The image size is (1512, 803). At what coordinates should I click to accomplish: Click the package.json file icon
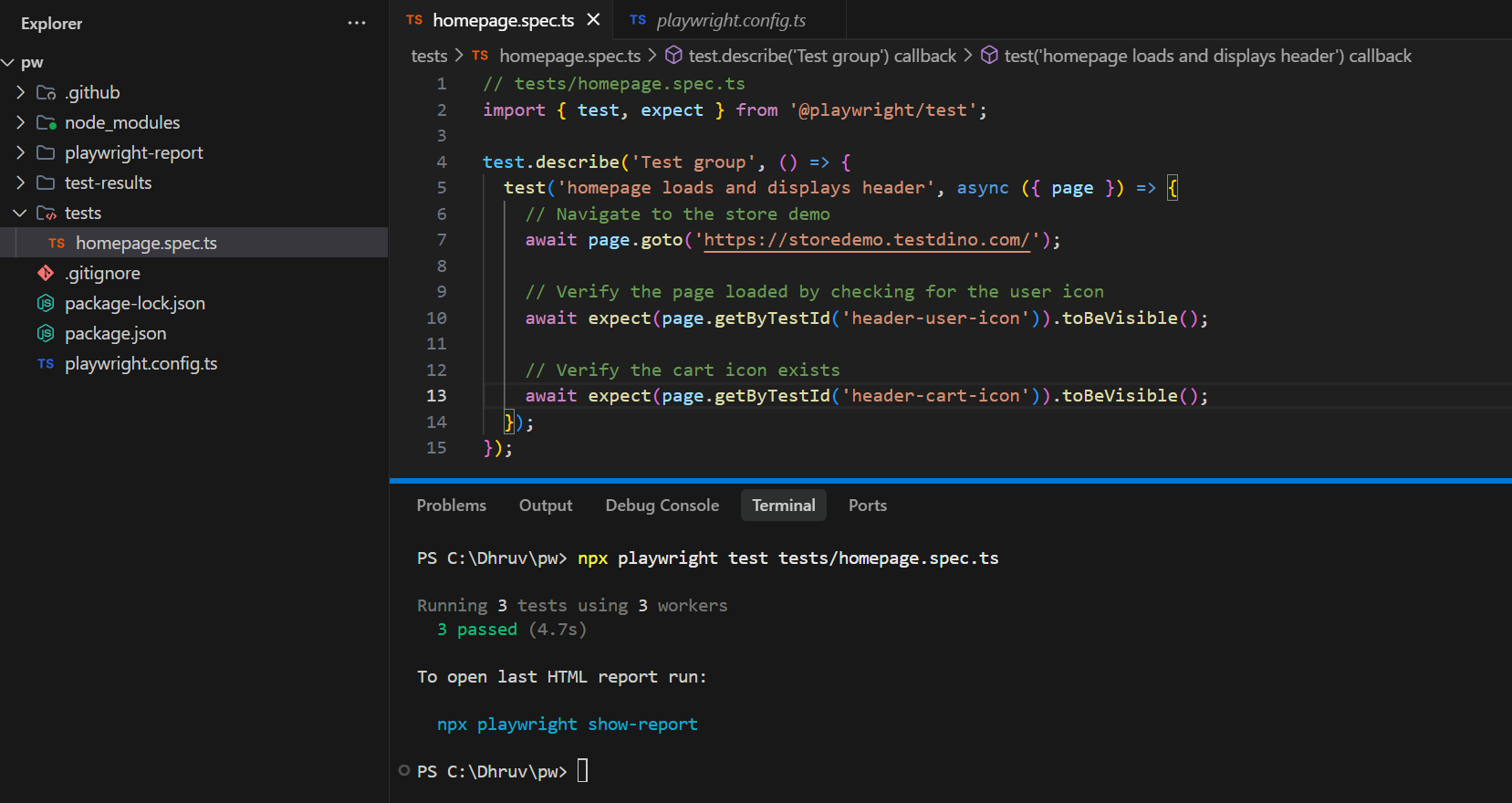(46, 333)
